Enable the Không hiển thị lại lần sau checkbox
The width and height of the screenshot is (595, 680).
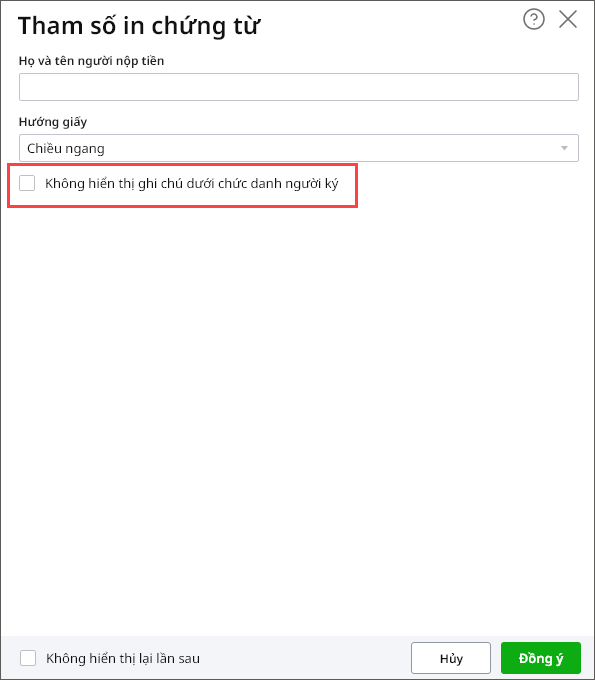tap(28, 658)
